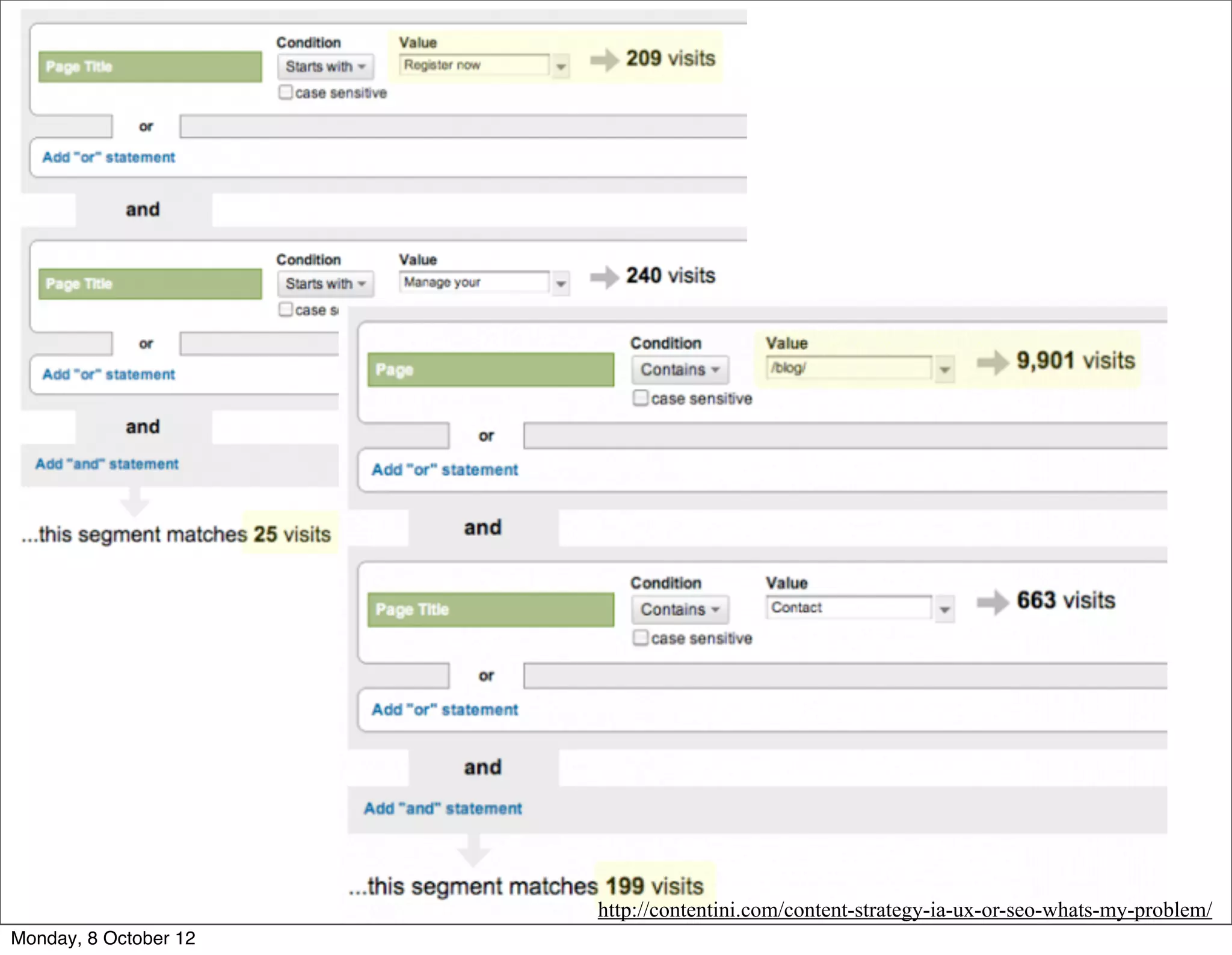1232x955 pixels.
Task: Select the Page Title dimension in the 240 visits row
Action: tap(150, 284)
